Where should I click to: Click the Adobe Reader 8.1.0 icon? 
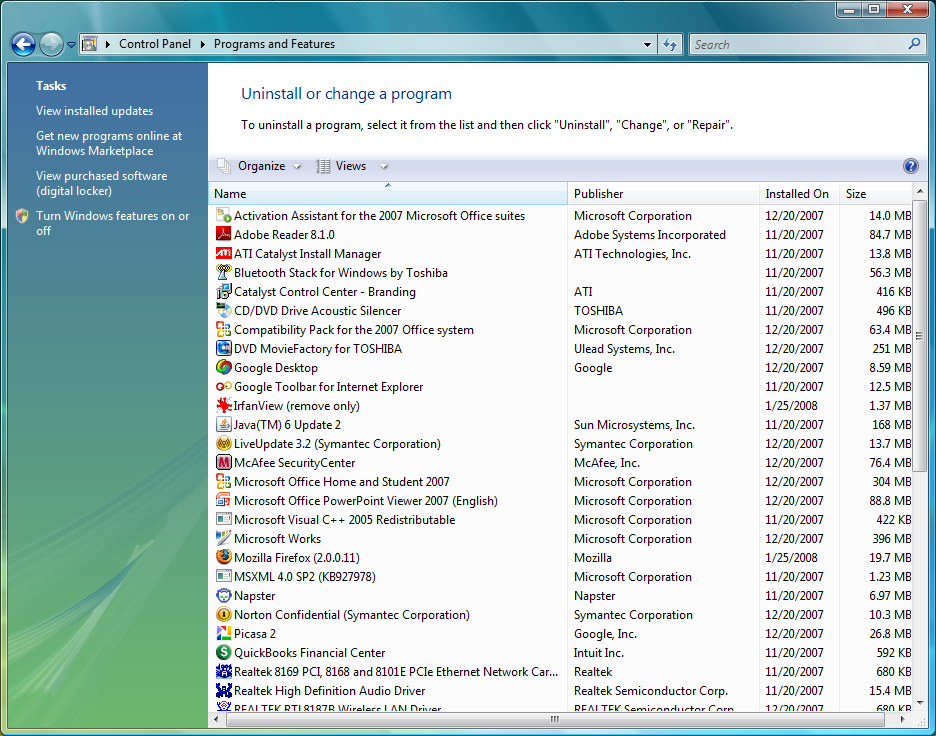pos(223,235)
